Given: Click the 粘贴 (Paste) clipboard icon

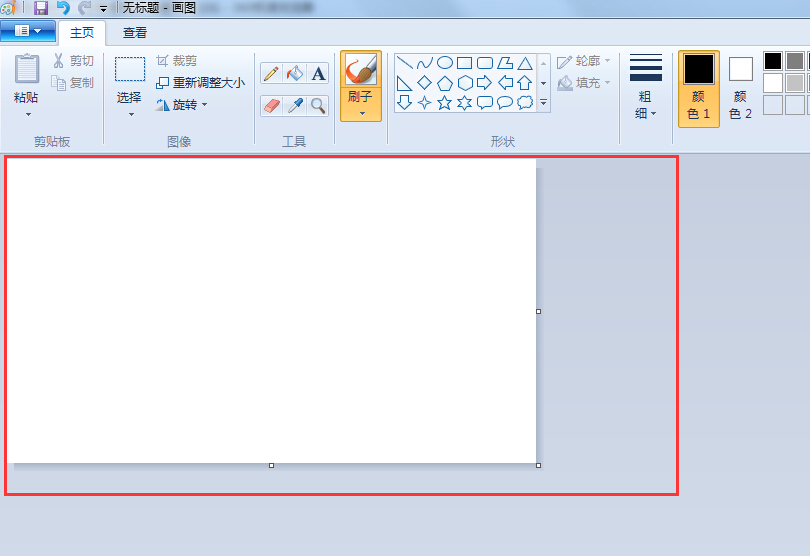Looking at the screenshot, I should pyautogui.click(x=26, y=69).
